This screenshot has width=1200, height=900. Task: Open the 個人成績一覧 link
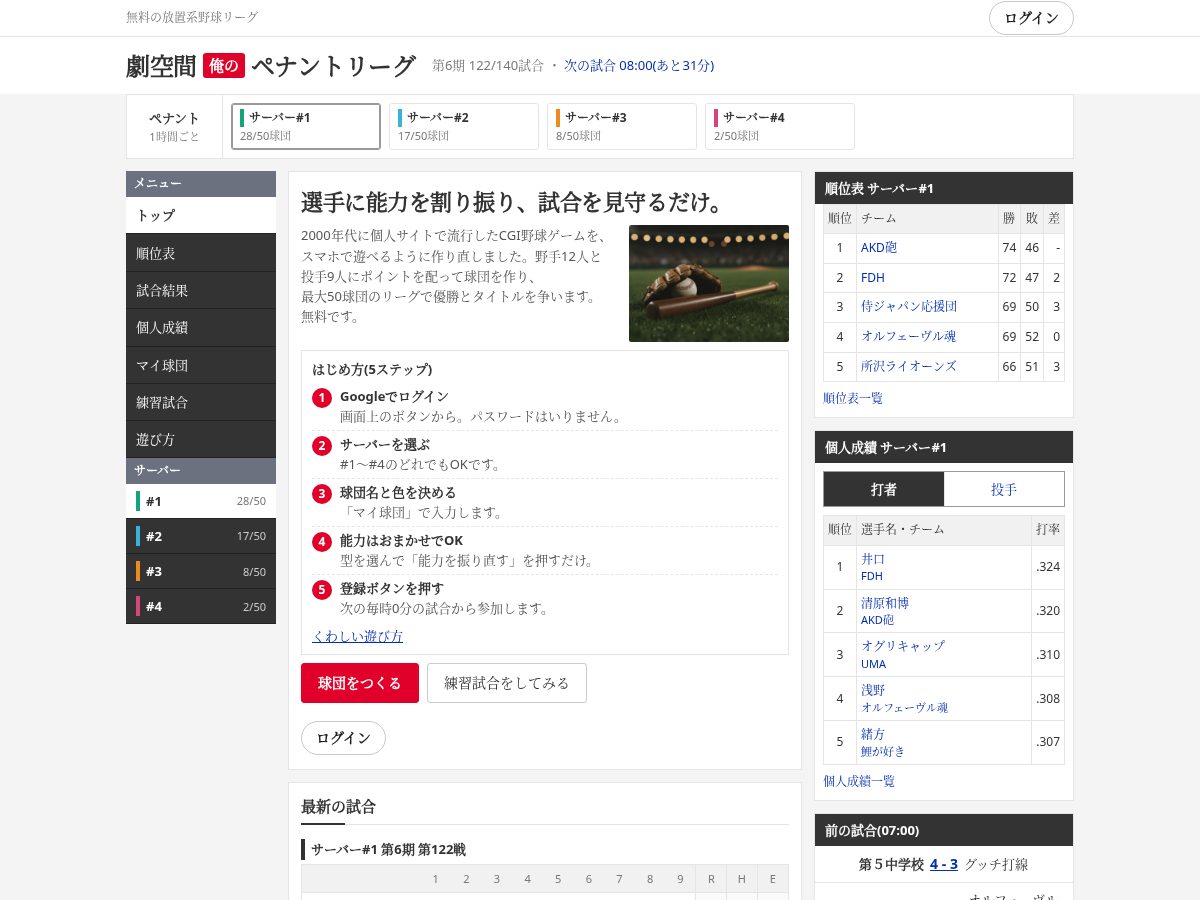(859, 781)
